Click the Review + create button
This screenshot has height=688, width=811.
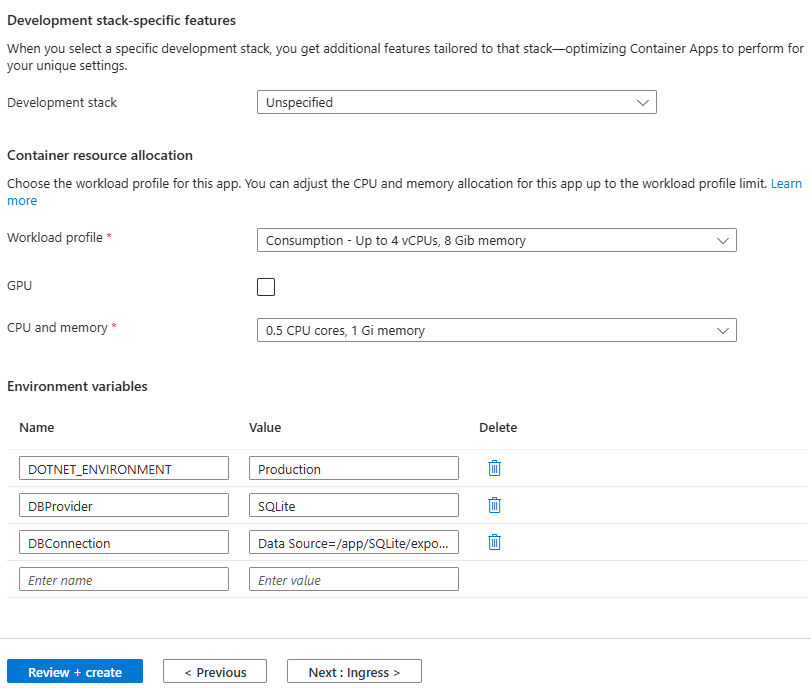(75, 672)
